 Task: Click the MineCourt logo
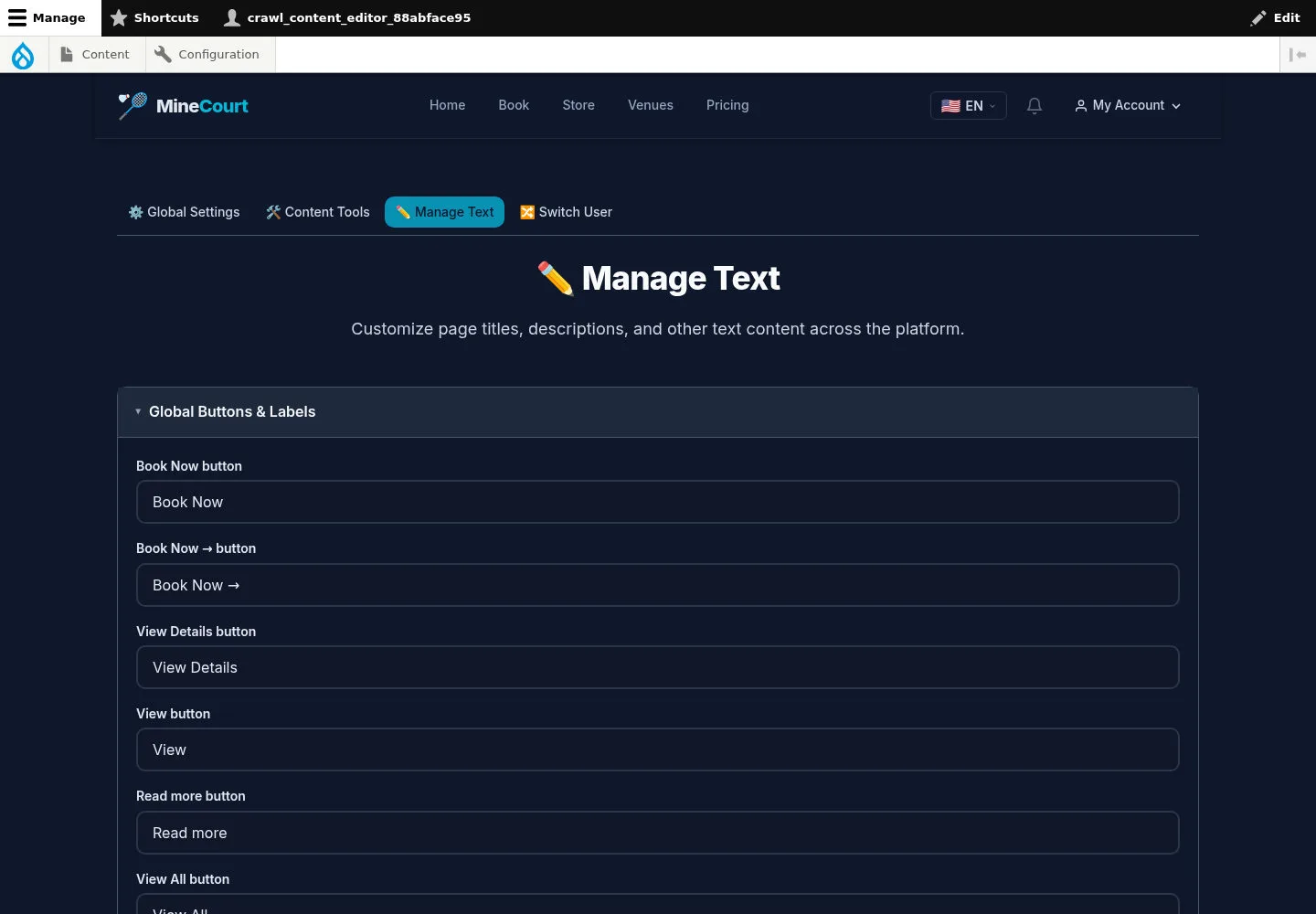(184, 106)
